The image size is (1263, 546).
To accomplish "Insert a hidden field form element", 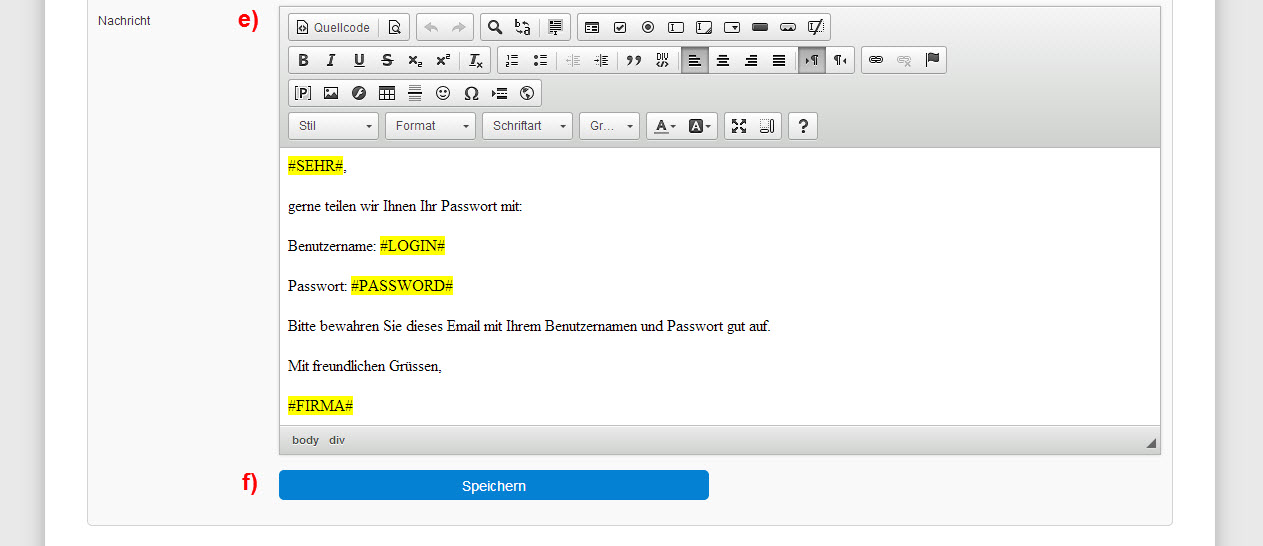I will pos(816,27).
